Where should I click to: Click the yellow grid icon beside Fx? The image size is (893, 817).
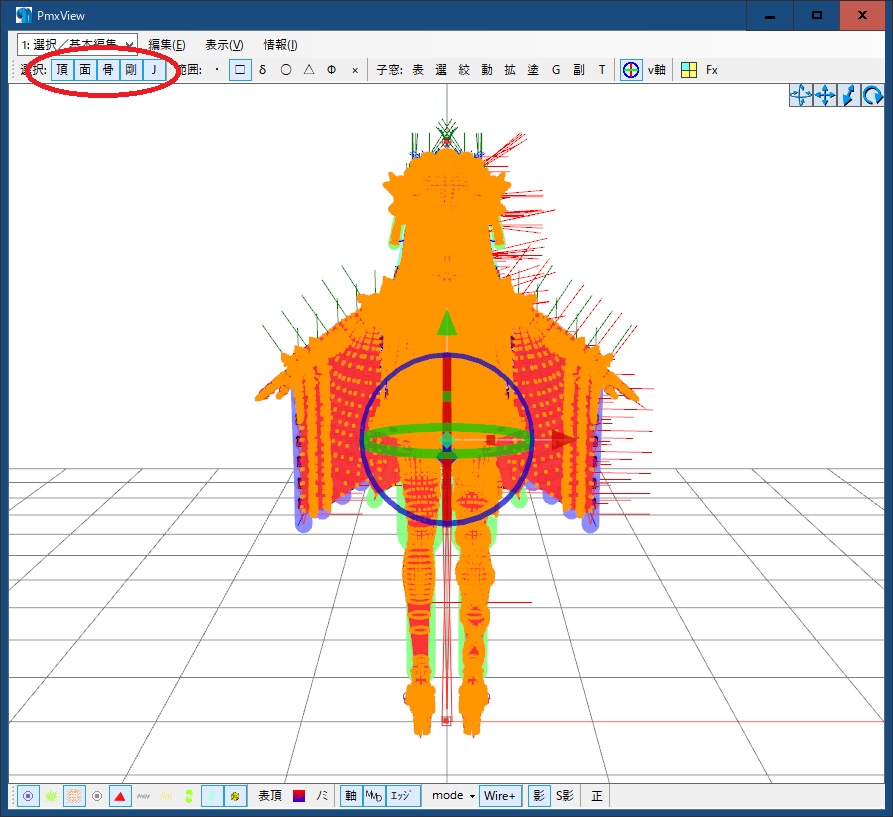(689, 70)
